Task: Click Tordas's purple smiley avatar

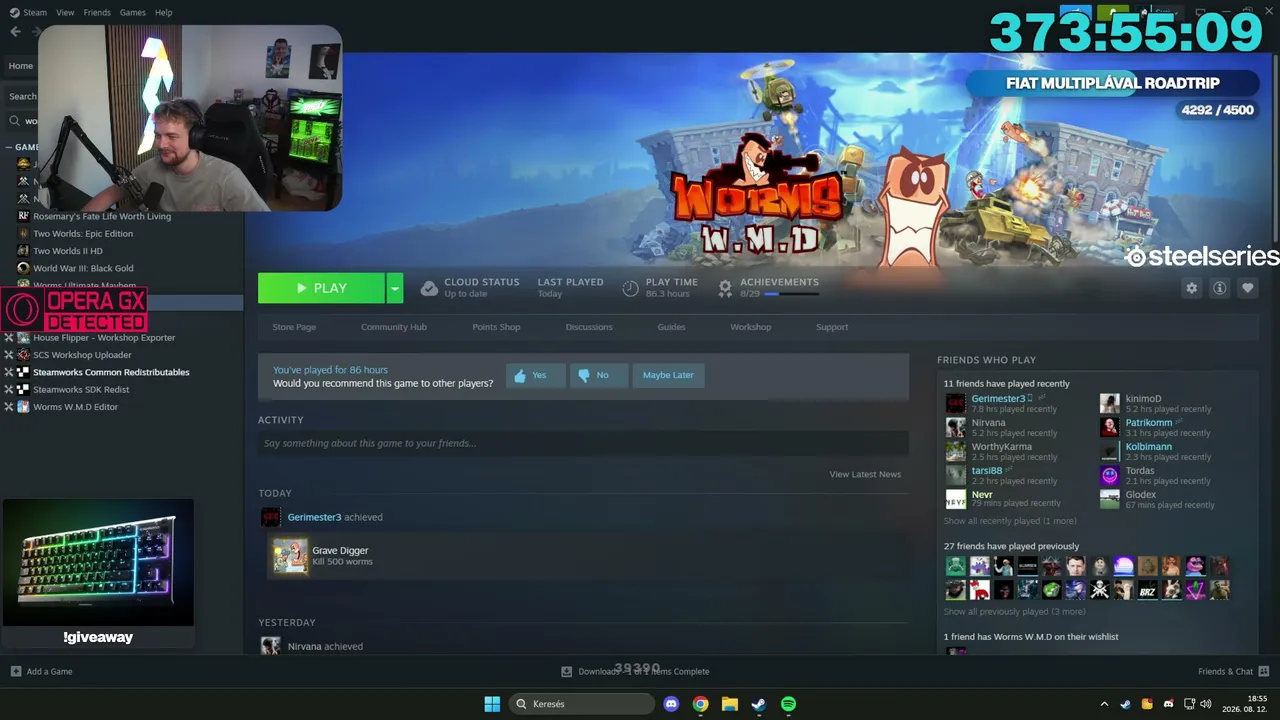Action: (x=1110, y=475)
